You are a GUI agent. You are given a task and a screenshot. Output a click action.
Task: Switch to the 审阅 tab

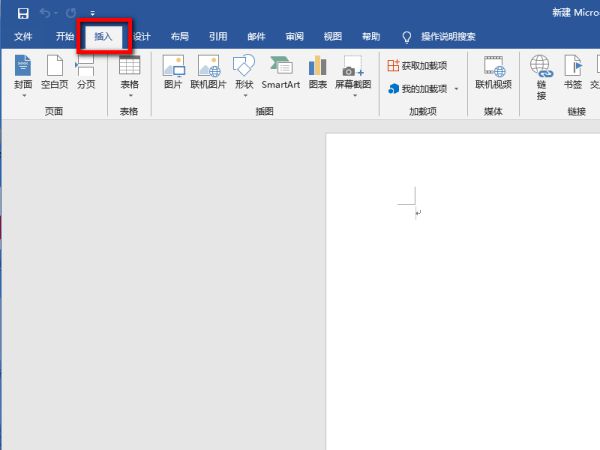(295, 37)
